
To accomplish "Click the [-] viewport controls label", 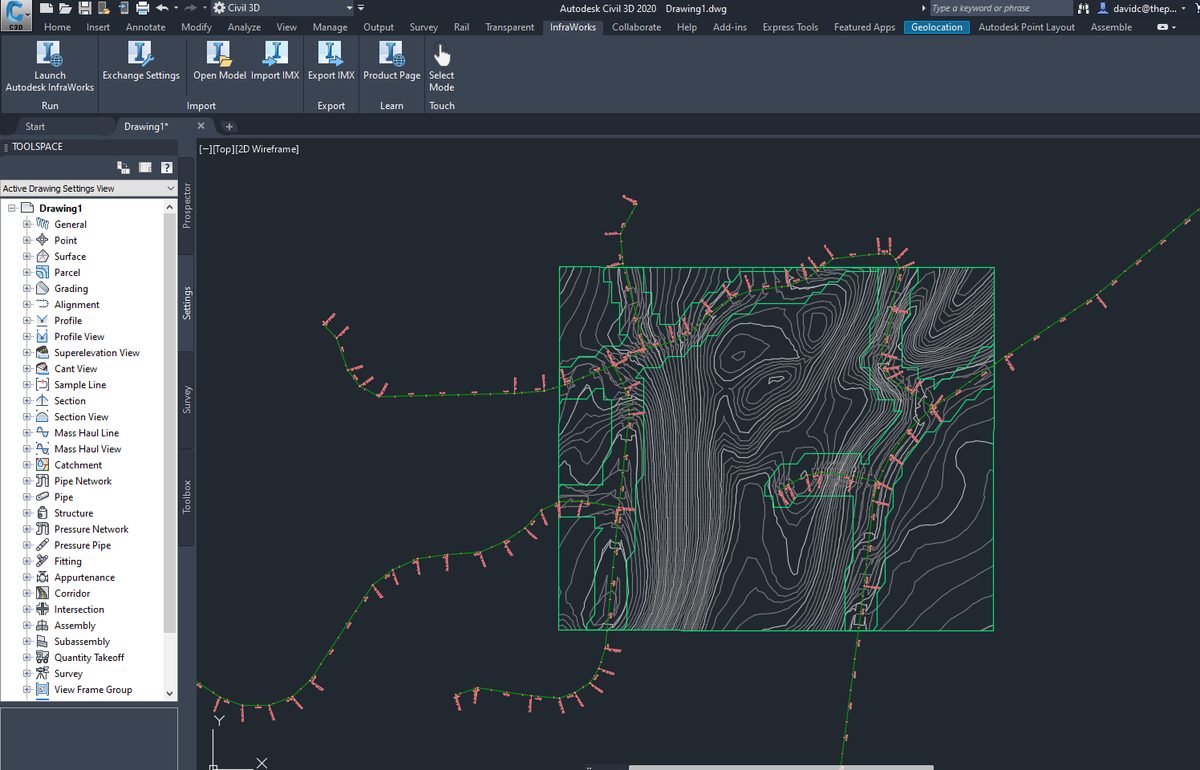I will 204,149.
